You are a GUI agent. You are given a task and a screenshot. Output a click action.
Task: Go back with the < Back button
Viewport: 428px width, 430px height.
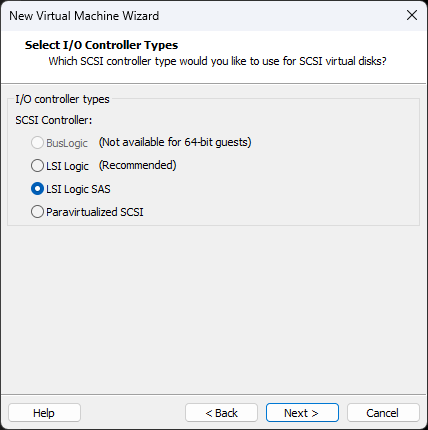[221, 413]
